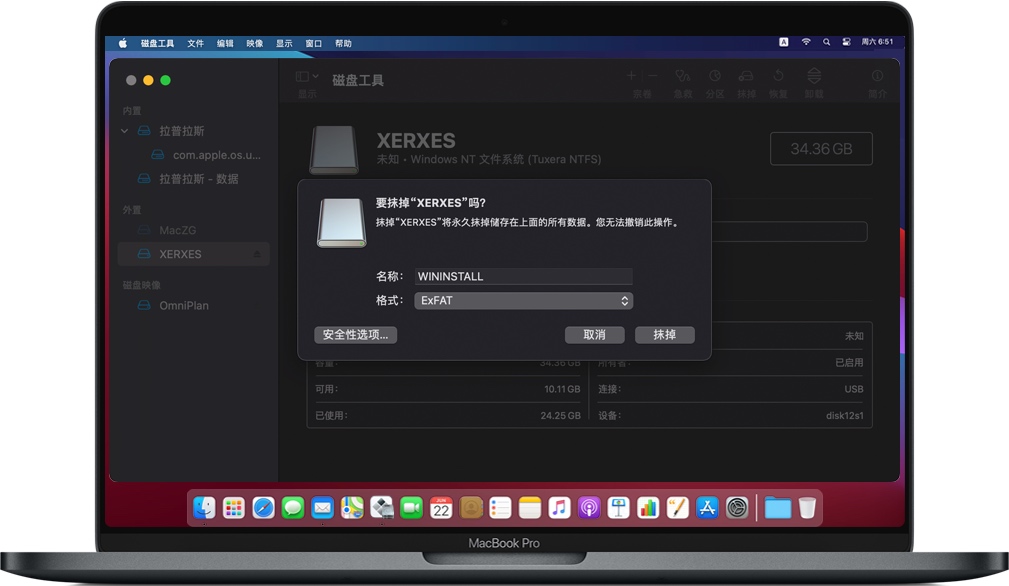Launch App Store from the Dock

click(707, 508)
